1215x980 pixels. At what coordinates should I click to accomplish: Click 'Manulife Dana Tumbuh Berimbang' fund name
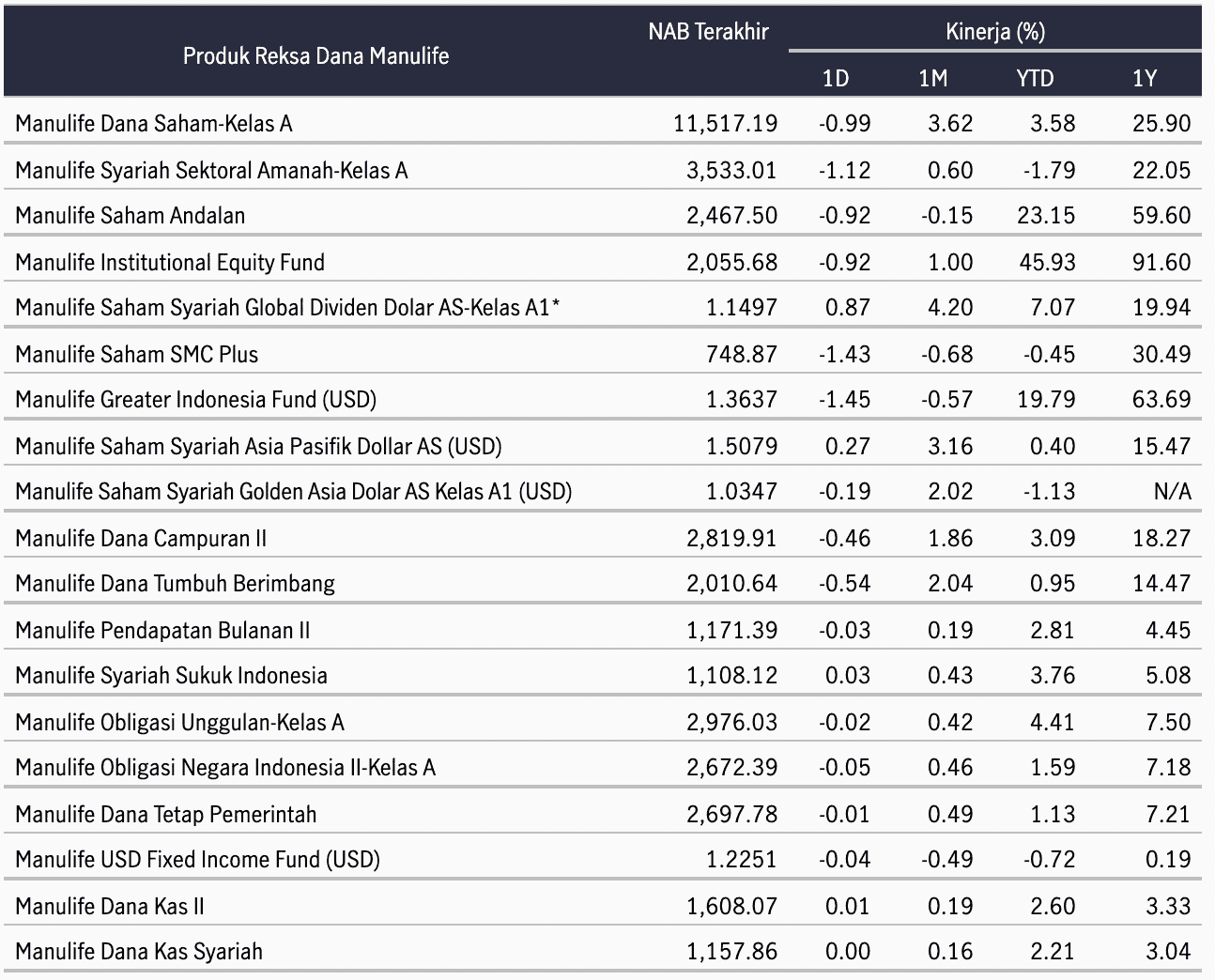click(x=175, y=583)
